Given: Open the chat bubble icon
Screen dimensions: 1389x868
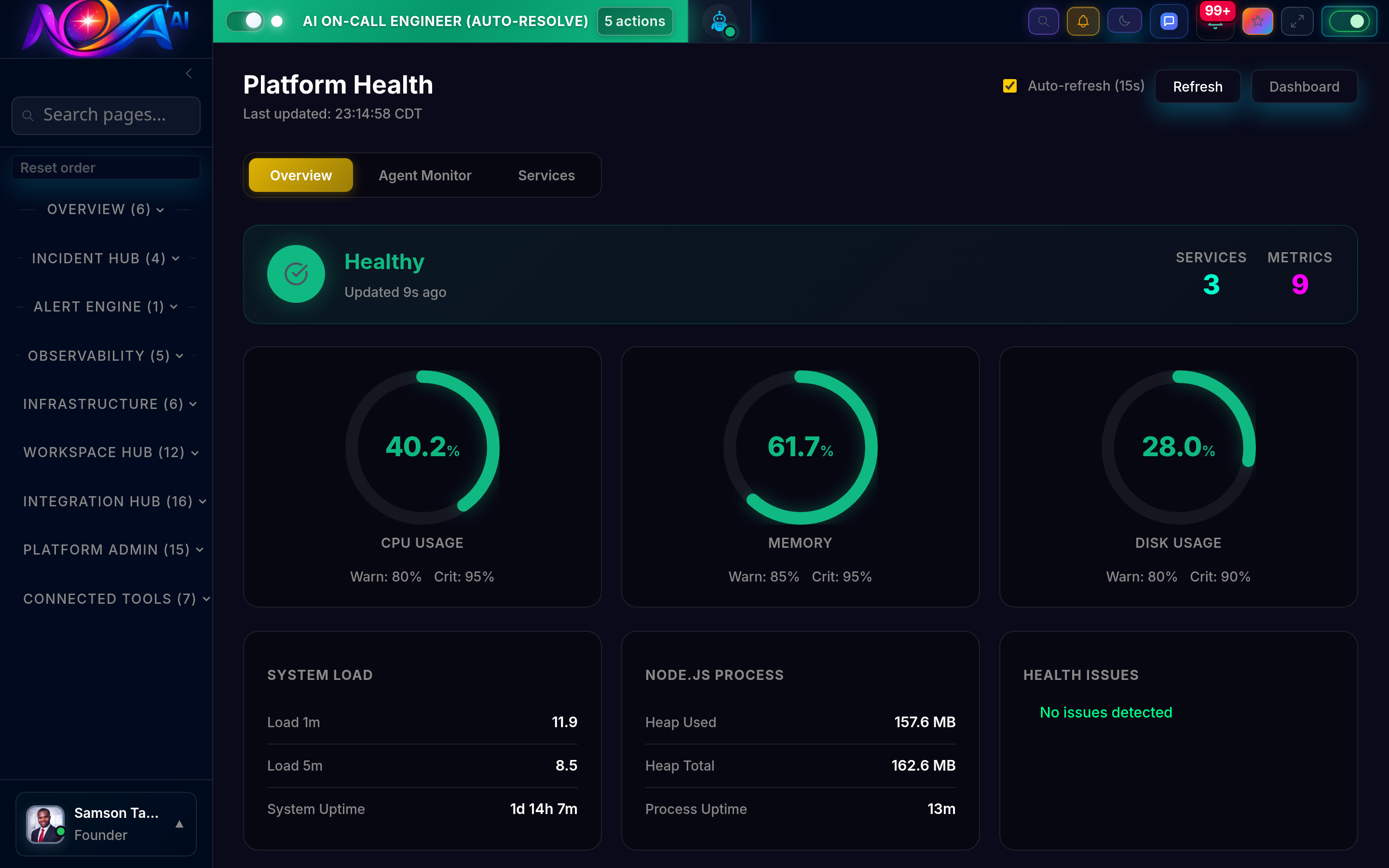Looking at the screenshot, I should click(x=1169, y=21).
